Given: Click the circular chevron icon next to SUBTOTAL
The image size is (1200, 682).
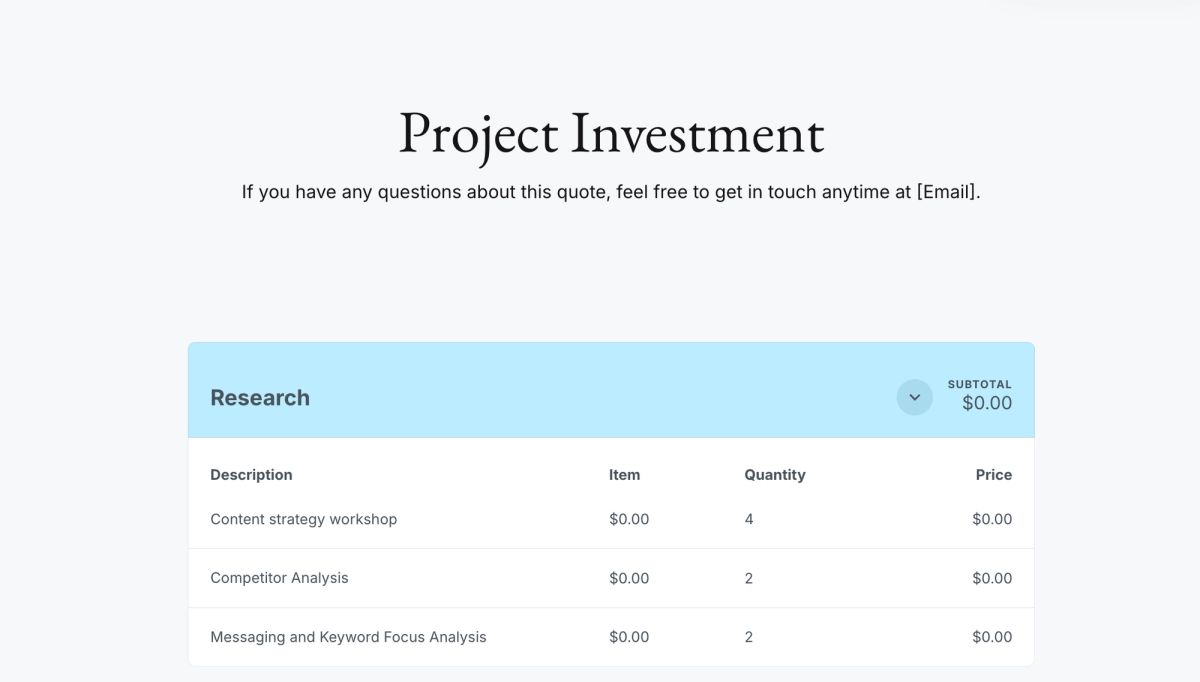Looking at the screenshot, I should tap(914, 397).
